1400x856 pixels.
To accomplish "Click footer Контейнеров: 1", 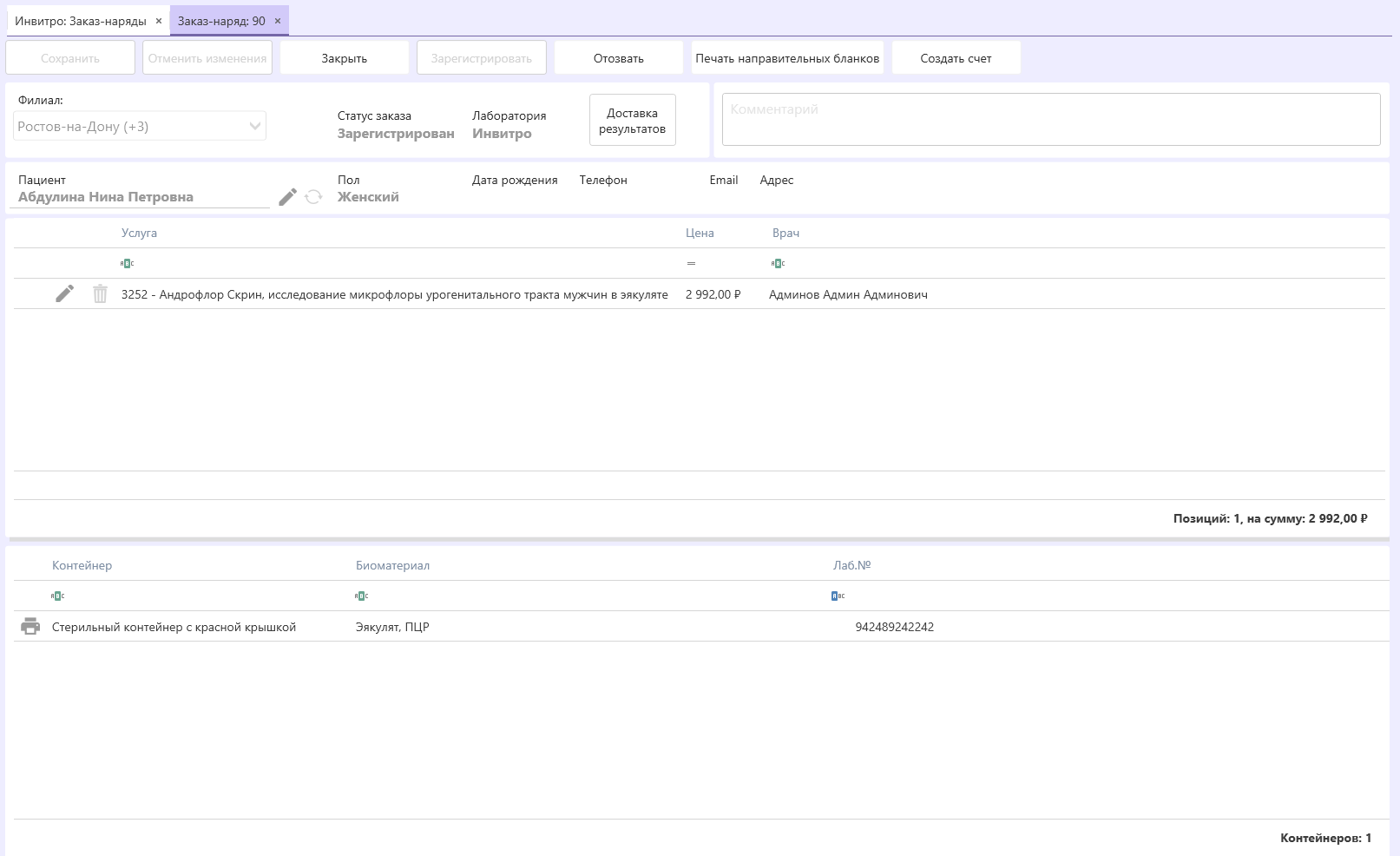I will (1326, 838).
